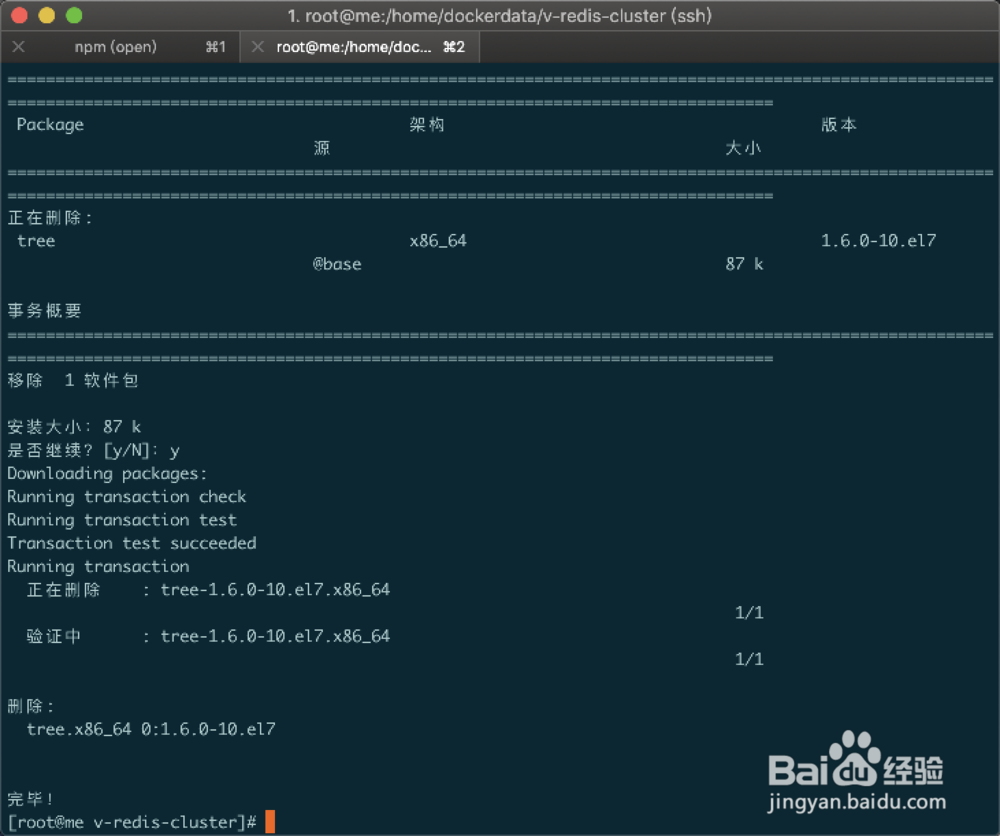Switch to the npm (open) tab

click(x=117, y=46)
